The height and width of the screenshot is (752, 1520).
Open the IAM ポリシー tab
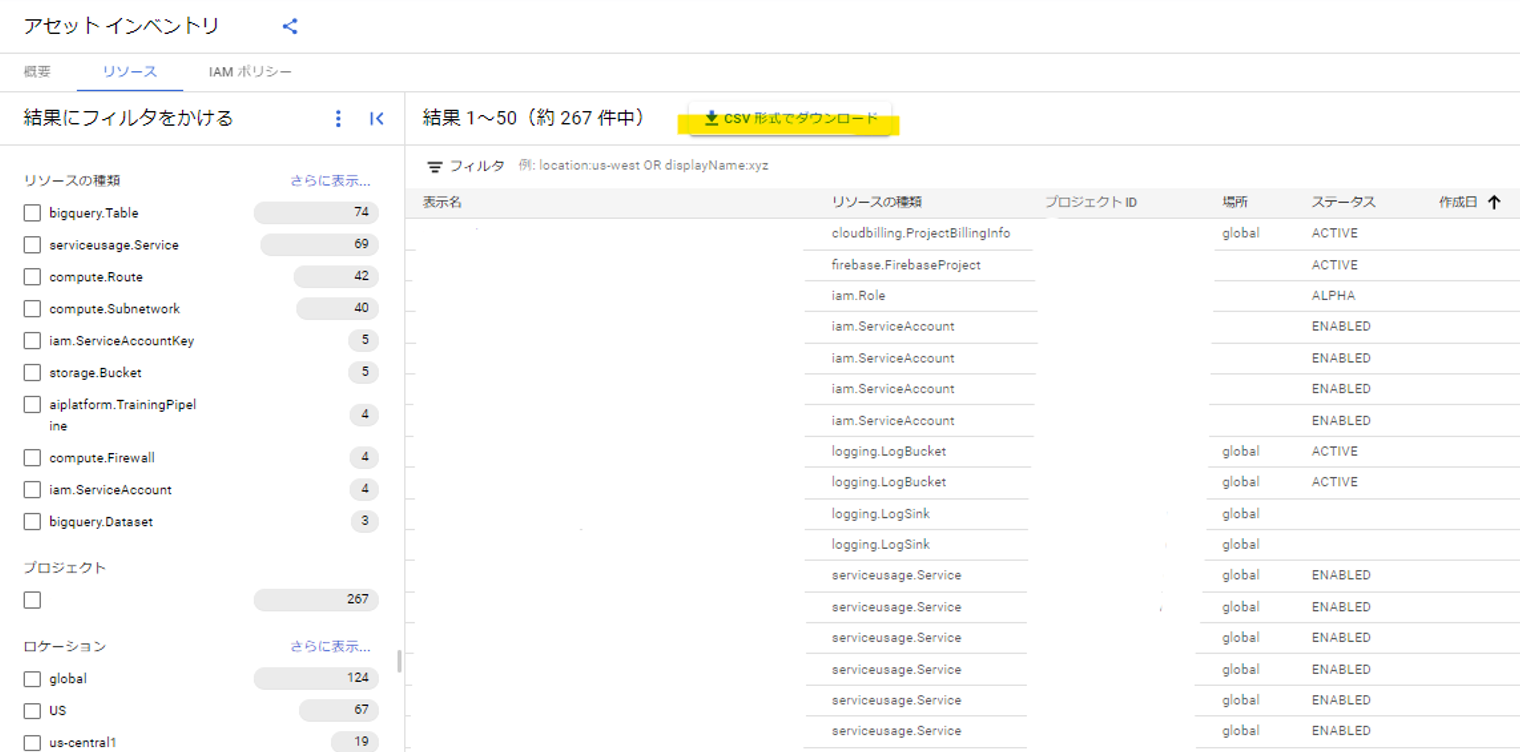click(x=249, y=71)
